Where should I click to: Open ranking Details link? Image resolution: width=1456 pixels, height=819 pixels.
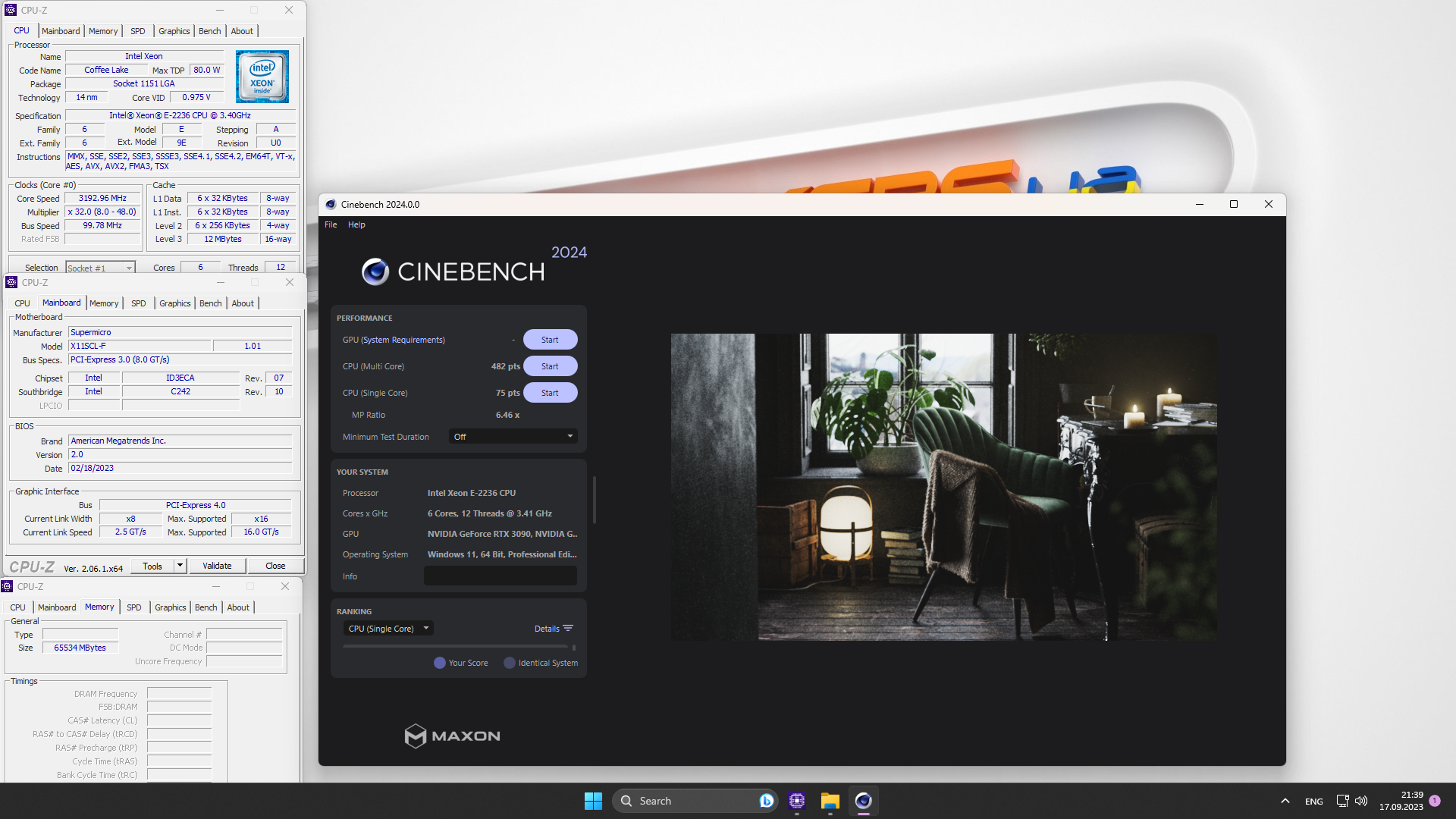pyautogui.click(x=547, y=629)
